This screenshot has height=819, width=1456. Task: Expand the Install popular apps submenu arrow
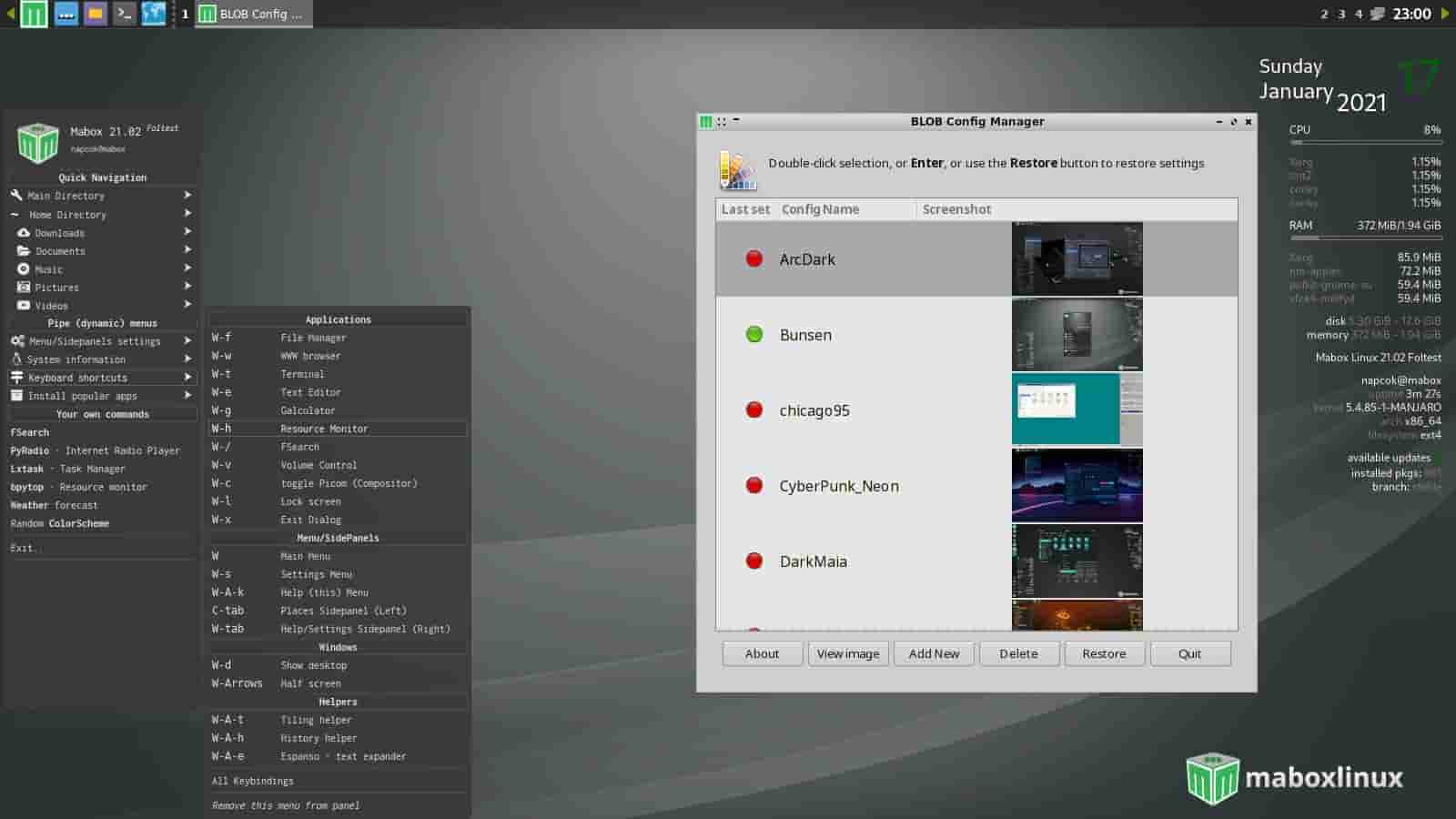tap(187, 396)
